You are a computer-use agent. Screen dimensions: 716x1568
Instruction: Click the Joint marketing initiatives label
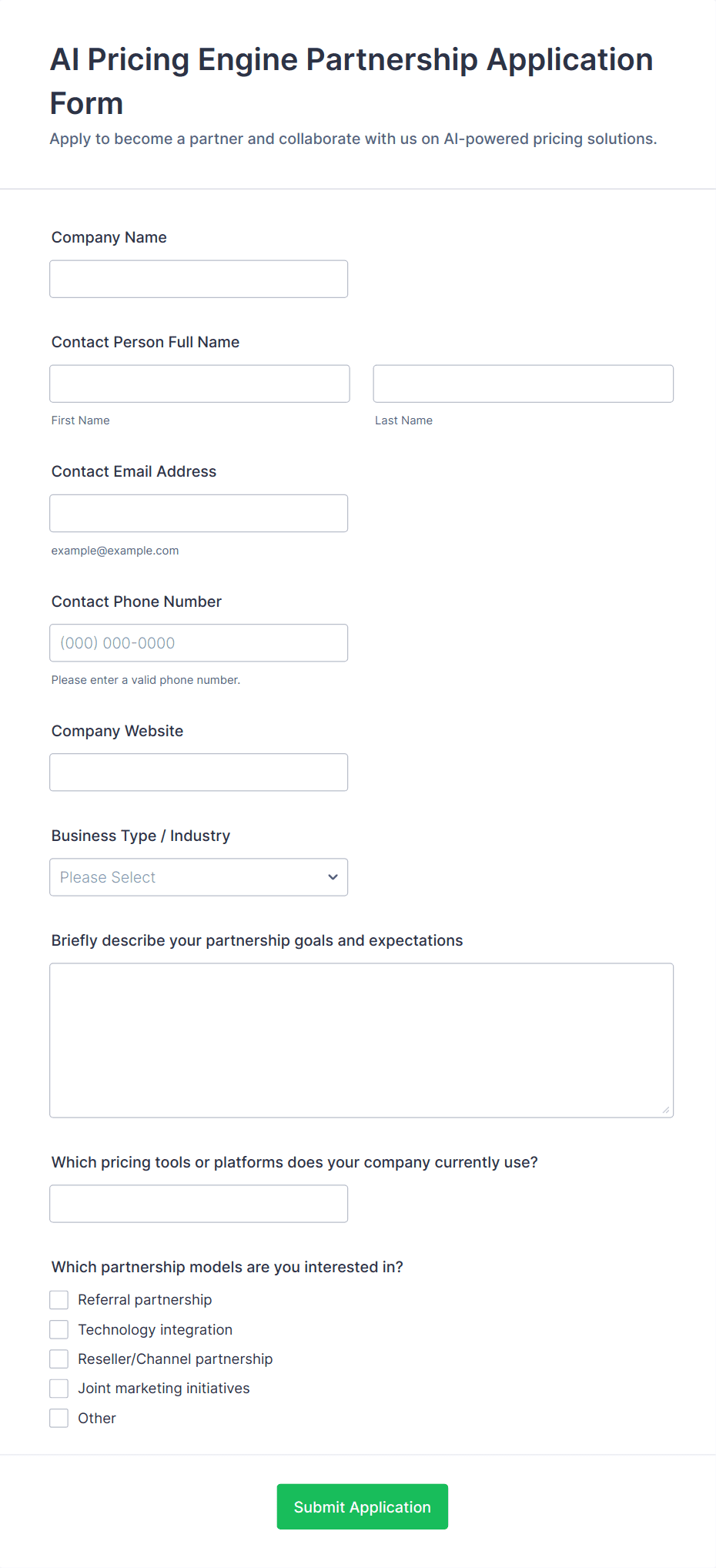[x=164, y=1389]
